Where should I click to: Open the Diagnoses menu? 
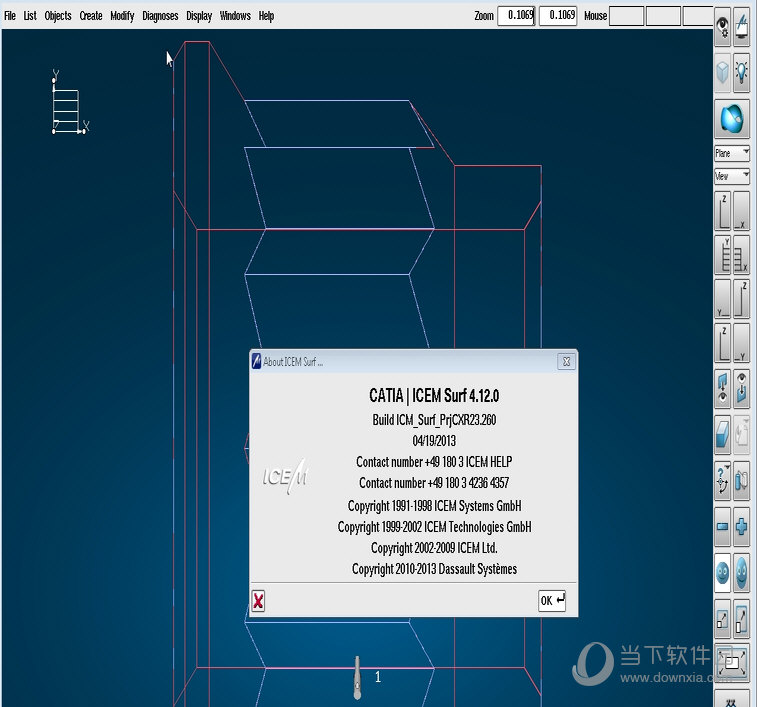pos(160,16)
